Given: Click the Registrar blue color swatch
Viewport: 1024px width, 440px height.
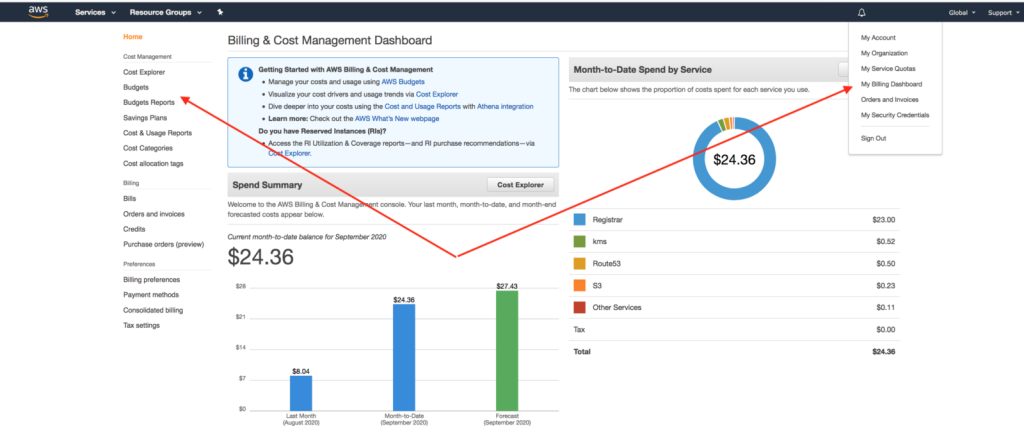Looking at the screenshot, I should tap(579, 220).
